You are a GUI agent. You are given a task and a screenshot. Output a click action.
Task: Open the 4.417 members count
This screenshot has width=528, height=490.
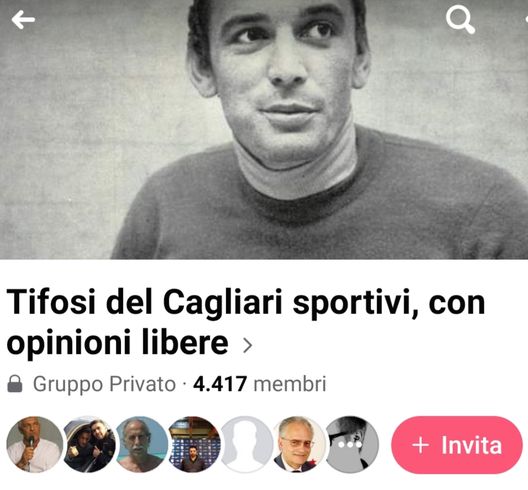(220, 384)
